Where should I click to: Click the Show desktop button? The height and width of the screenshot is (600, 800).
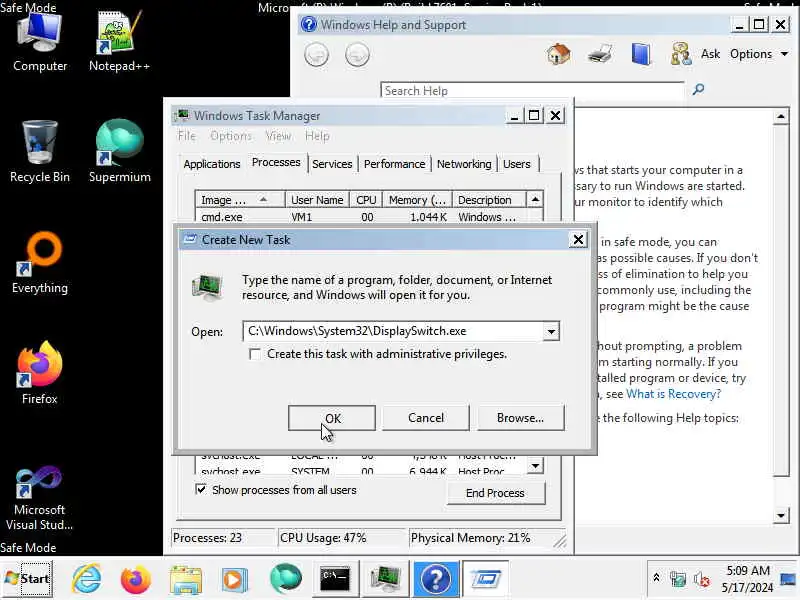click(x=788, y=579)
